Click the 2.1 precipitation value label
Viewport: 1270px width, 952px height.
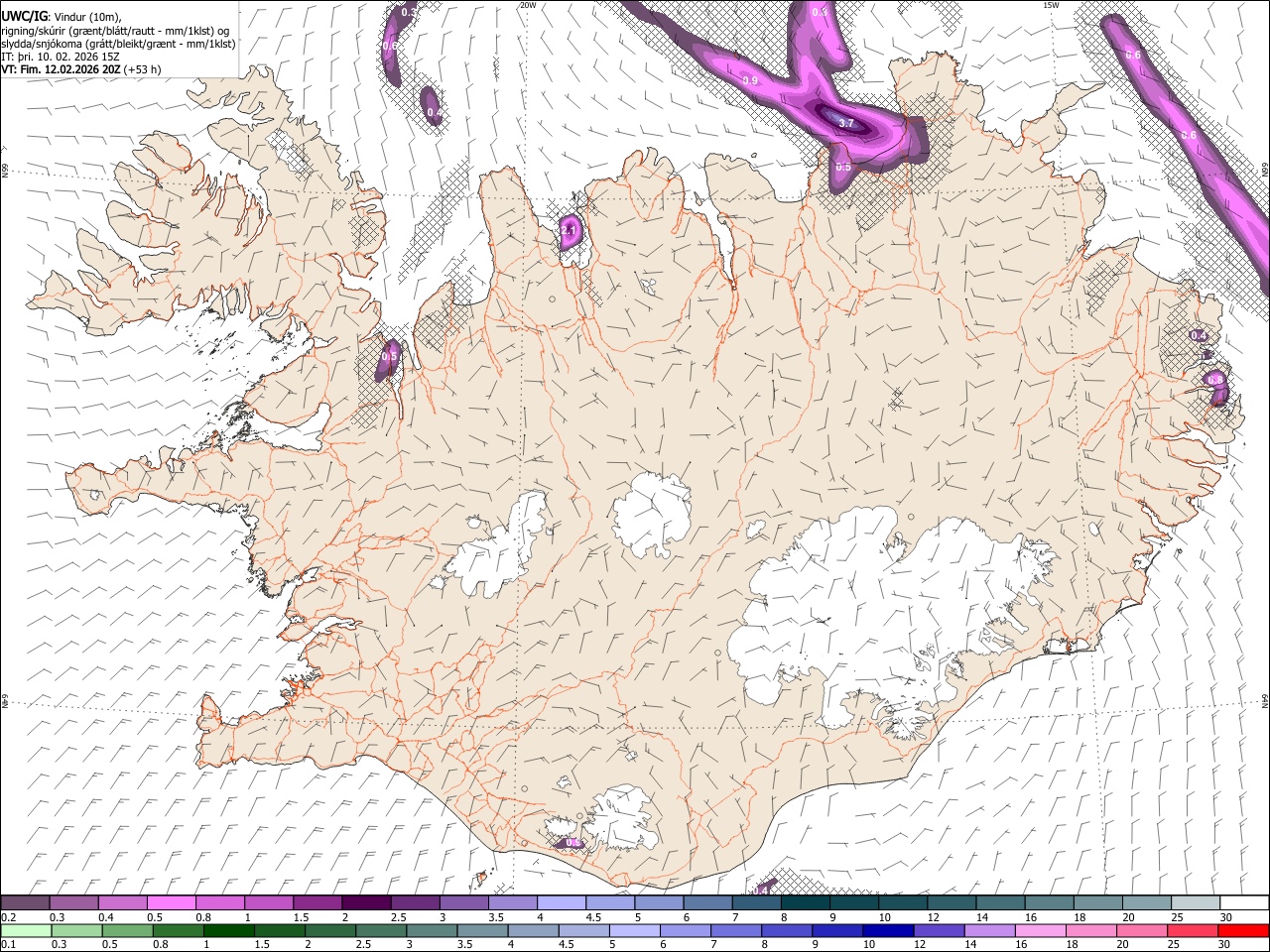[x=568, y=229]
